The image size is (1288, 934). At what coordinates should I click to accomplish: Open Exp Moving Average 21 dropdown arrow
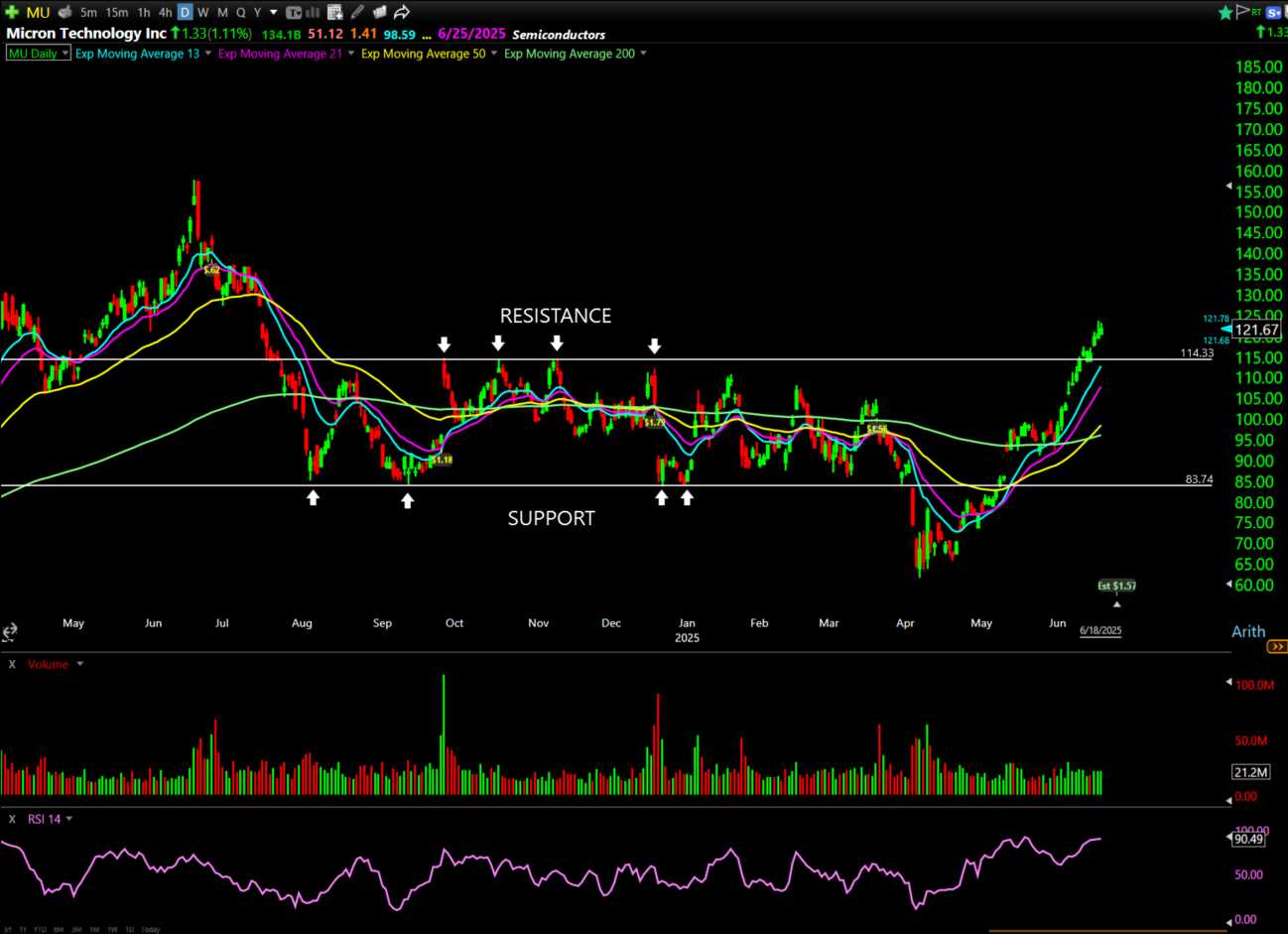click(351, 54)
